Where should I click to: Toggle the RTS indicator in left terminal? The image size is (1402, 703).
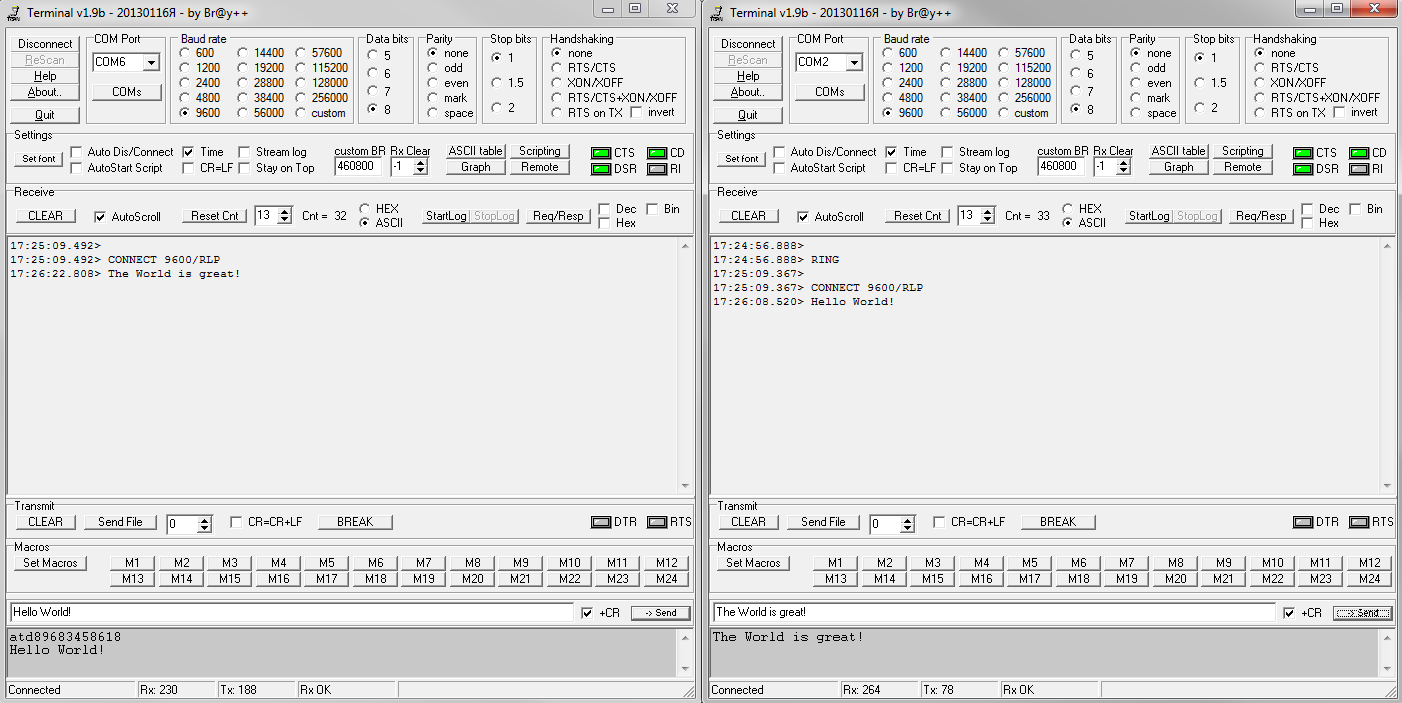[x=656, y=522]
